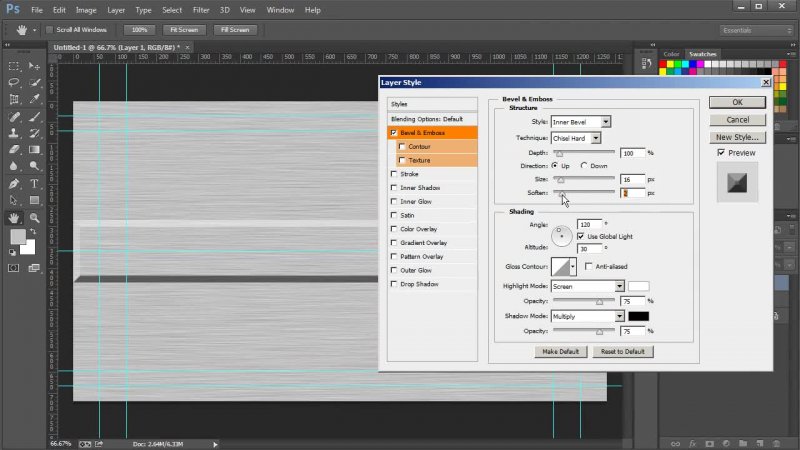Click the Size value input field
This screenshot has width=800, height=450.
[633, 180]
